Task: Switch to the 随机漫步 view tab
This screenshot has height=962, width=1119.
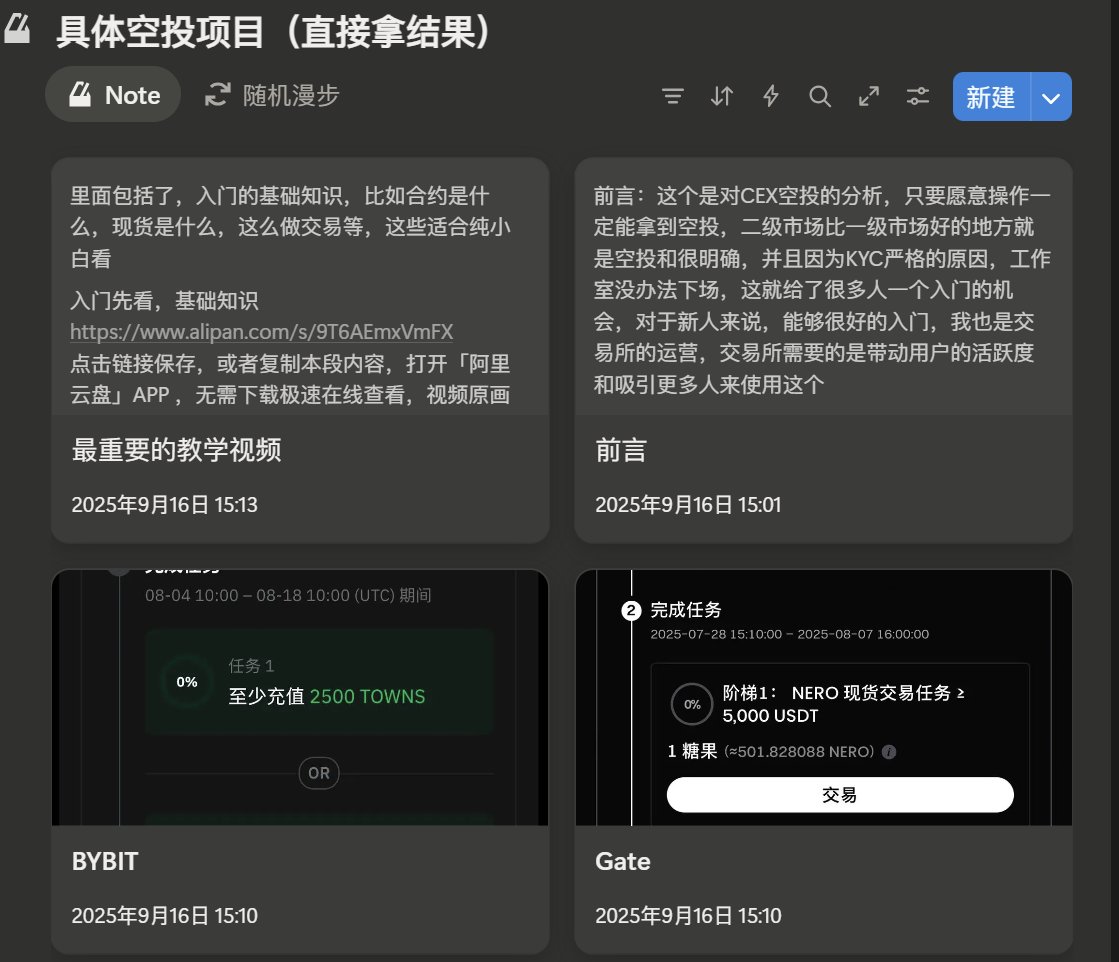Action: [272, 95]
